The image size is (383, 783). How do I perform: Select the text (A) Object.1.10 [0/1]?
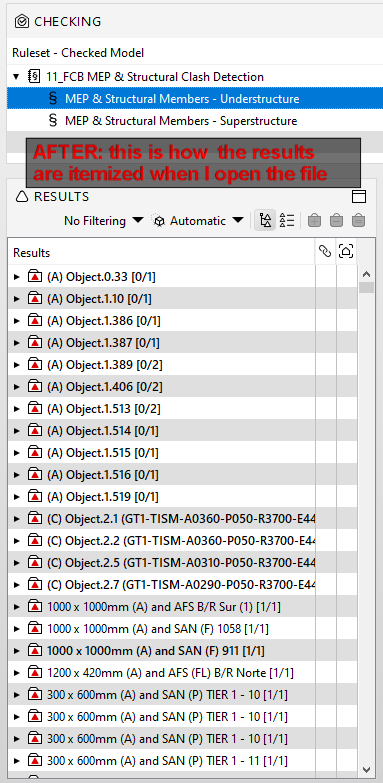(x=99, y=299)
